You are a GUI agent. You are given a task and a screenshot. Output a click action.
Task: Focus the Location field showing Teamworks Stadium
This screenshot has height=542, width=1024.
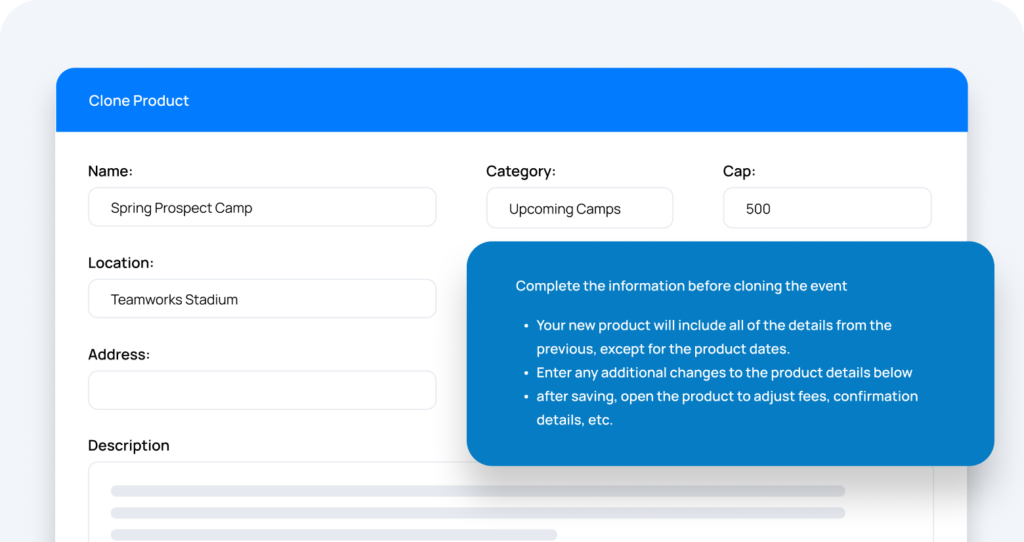[x=262, y=298]
